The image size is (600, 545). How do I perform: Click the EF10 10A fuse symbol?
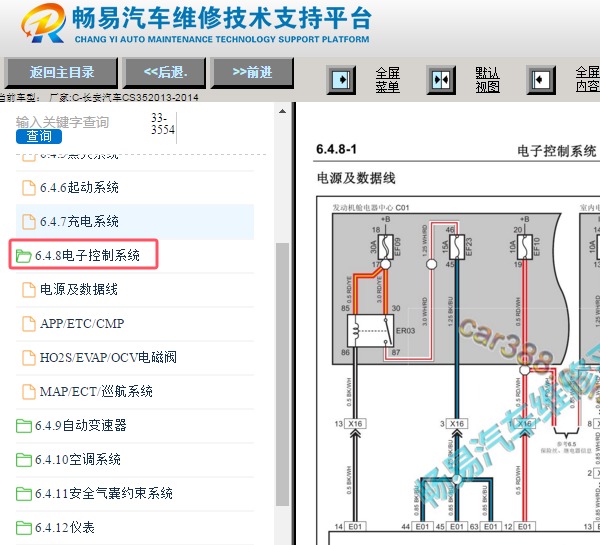coord(525,246)
